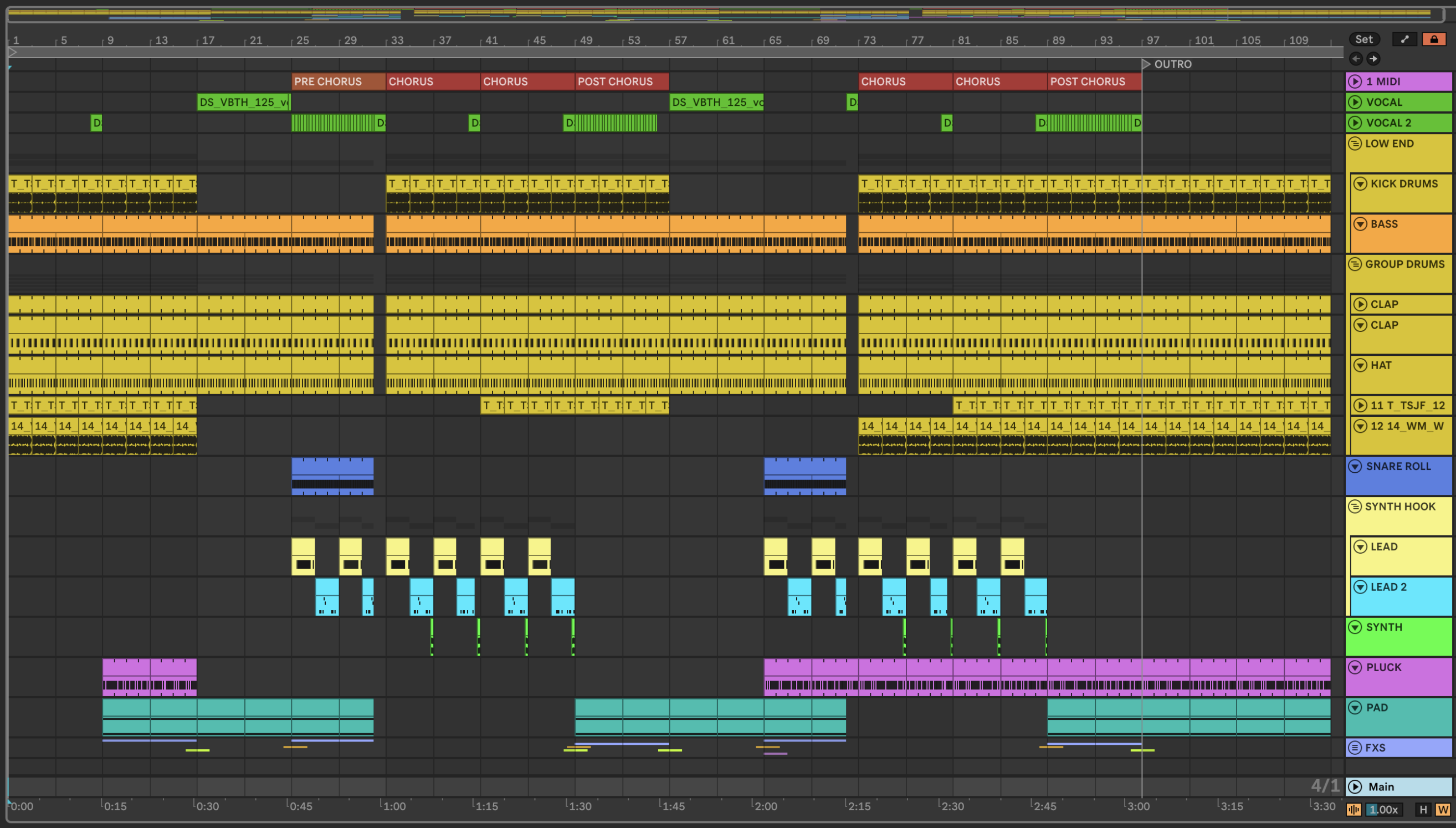Click the Set locator button
This screenshot has width=1456, height=828.
(1363, 39)
